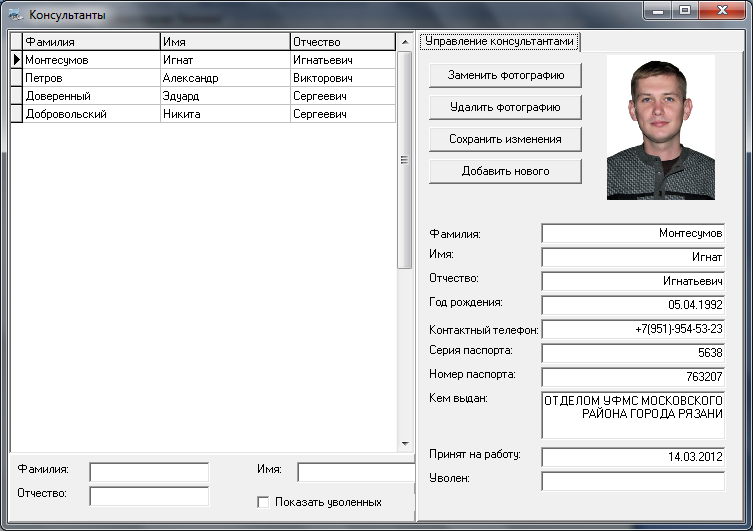This screenshot has height=531, width=753.
Task: Select row selector for Петров
Action: click(16, 78)
